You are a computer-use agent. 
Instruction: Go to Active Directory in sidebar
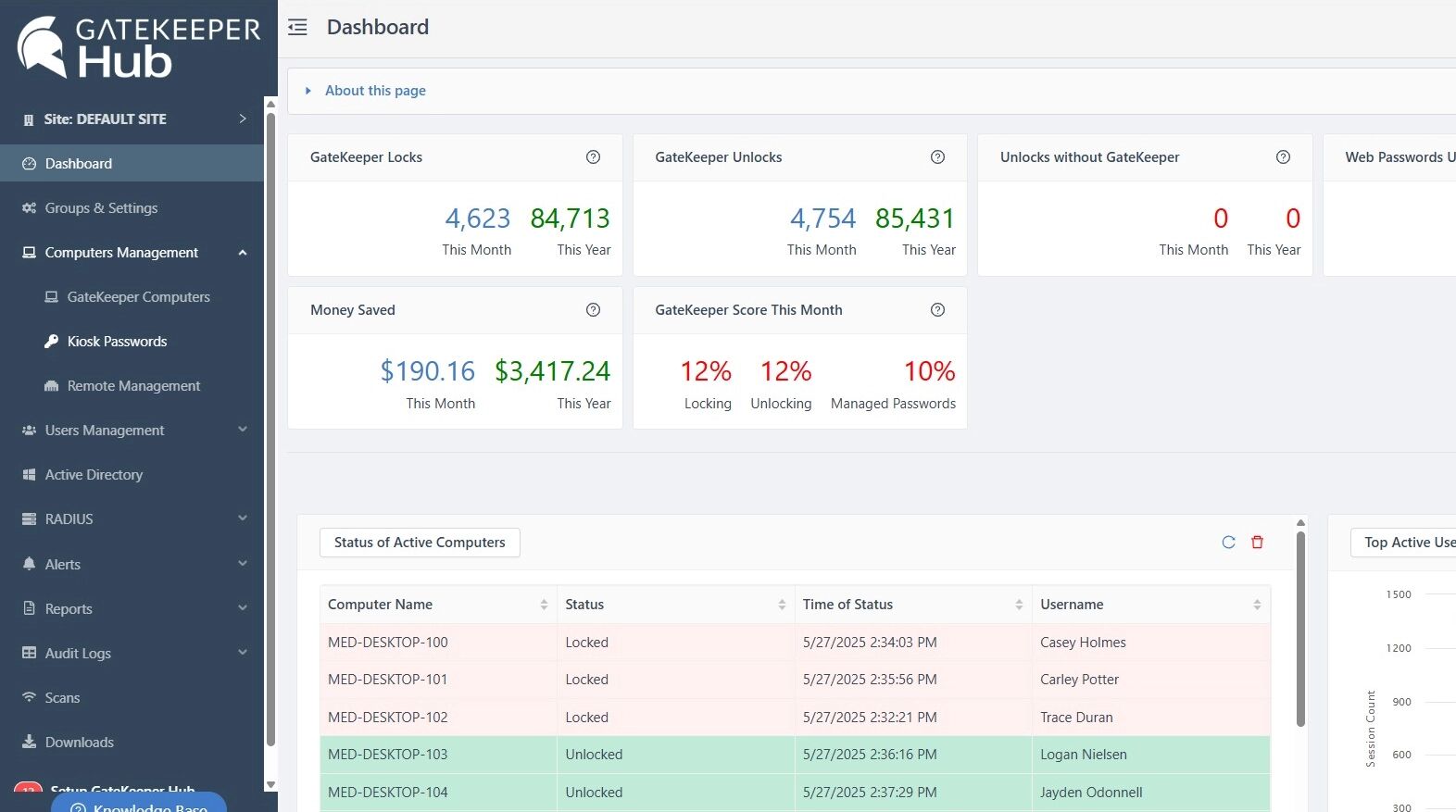pyautogui.click(x=94, y=475)
